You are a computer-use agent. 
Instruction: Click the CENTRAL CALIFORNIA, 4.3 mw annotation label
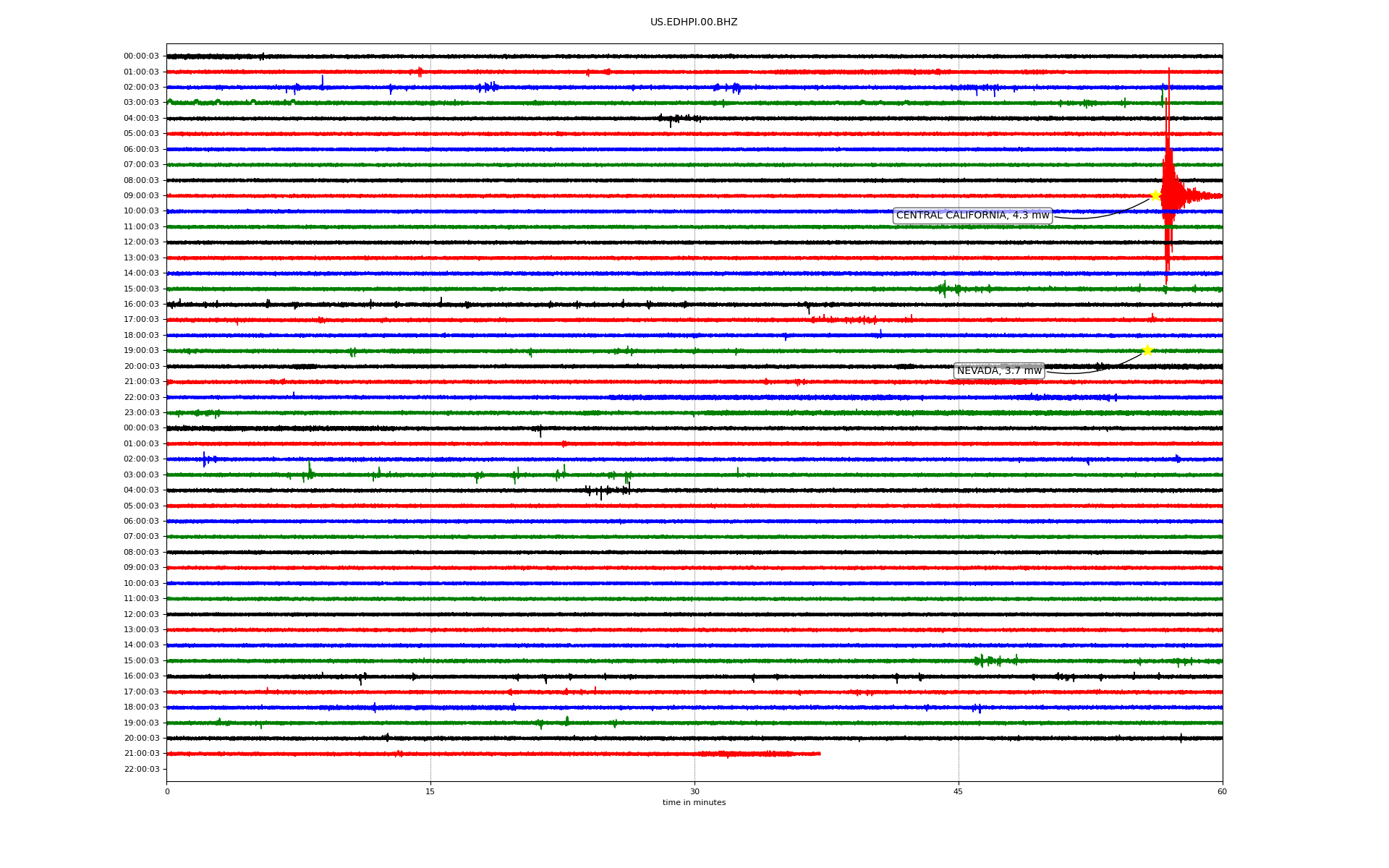[x=972, y=216]
